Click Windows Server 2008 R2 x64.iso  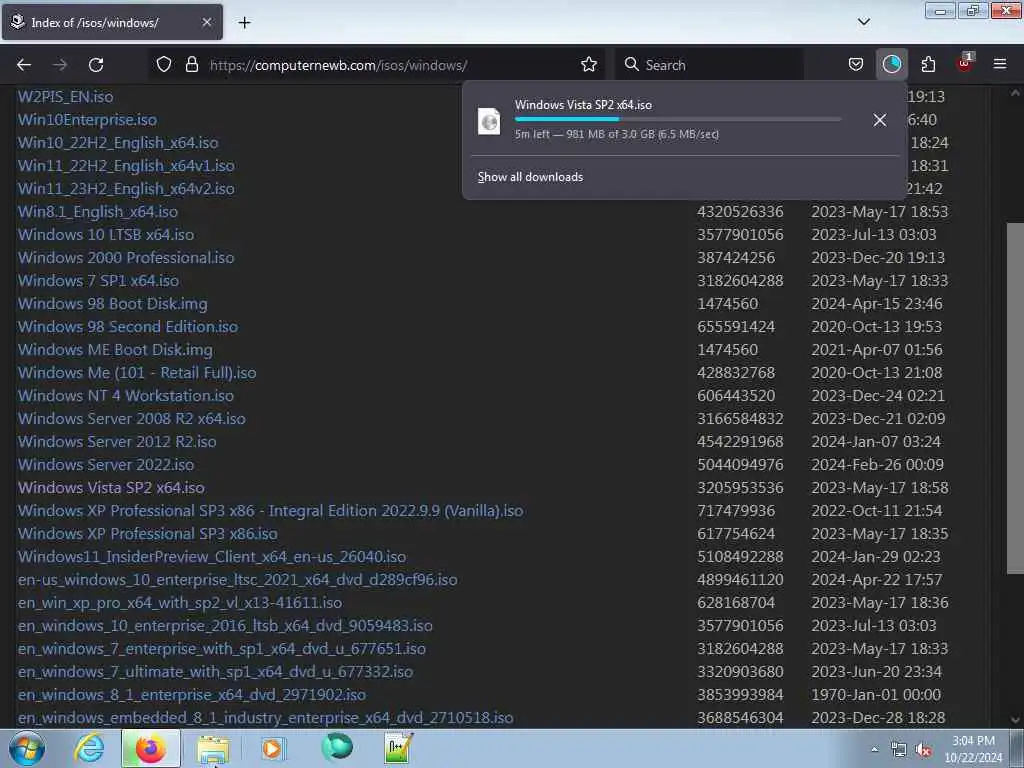tap(132, 419)
